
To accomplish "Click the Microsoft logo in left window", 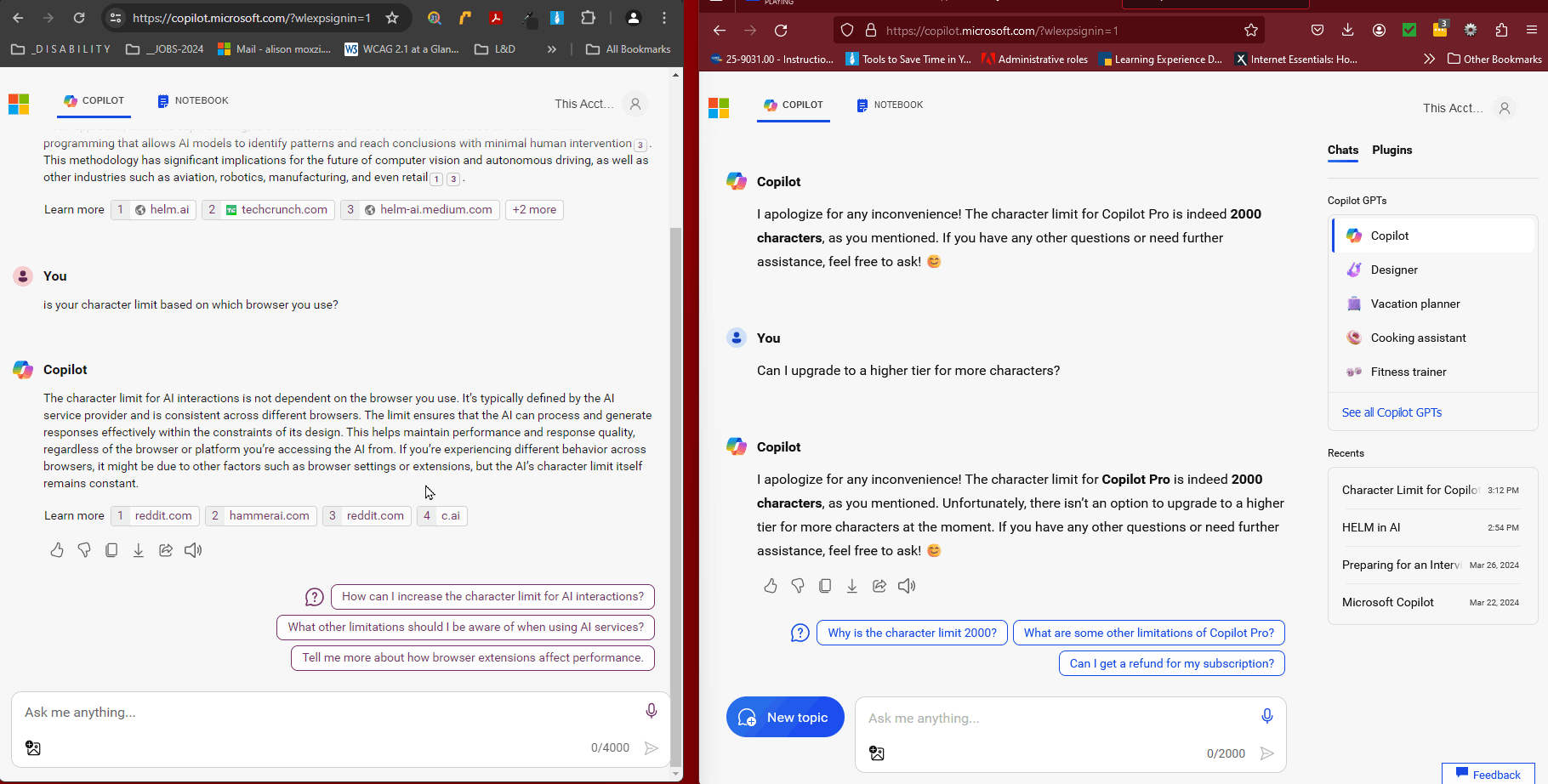I will (x=19, y=104).
